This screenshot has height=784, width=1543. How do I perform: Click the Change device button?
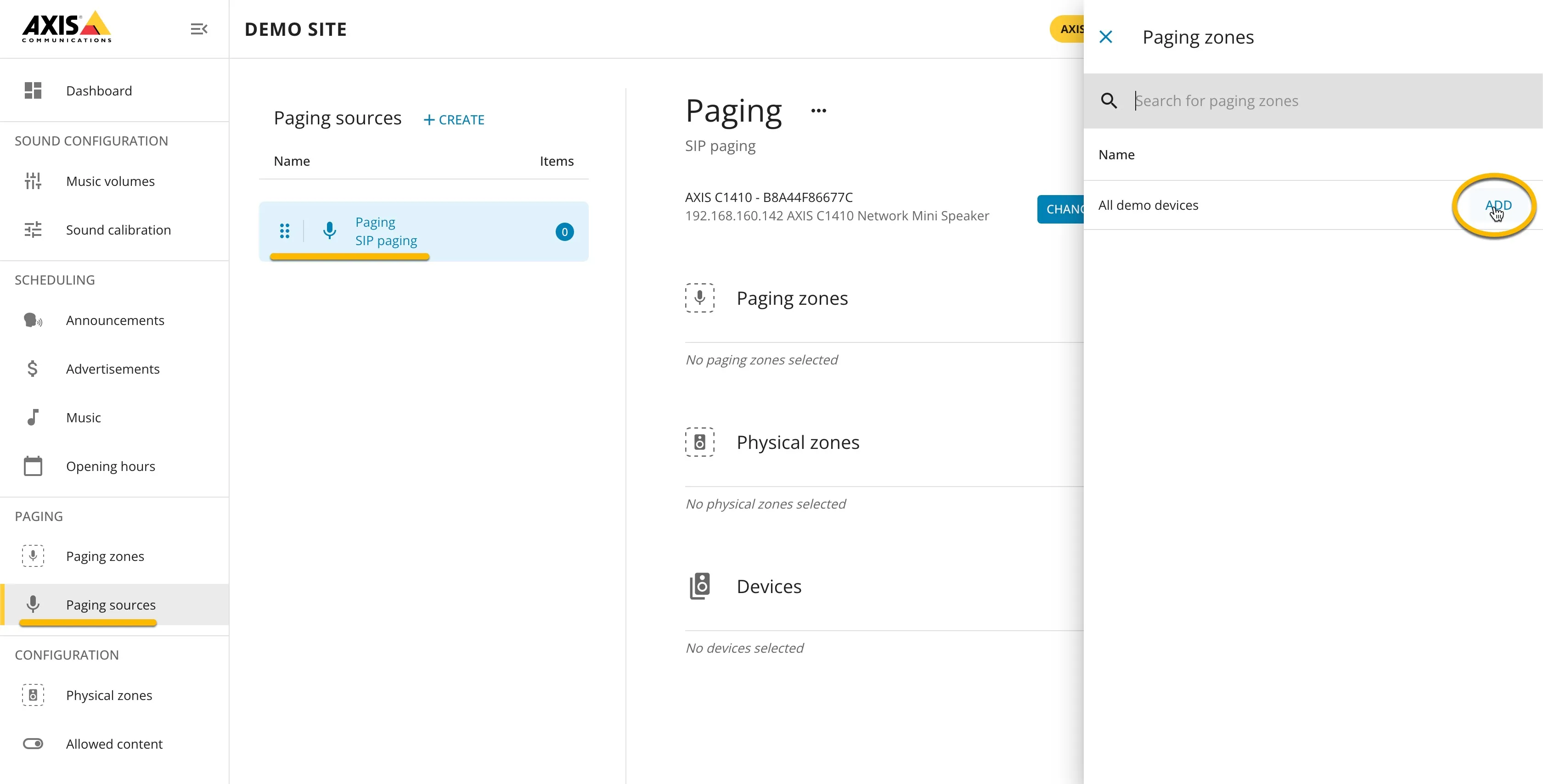point(1061,209)
